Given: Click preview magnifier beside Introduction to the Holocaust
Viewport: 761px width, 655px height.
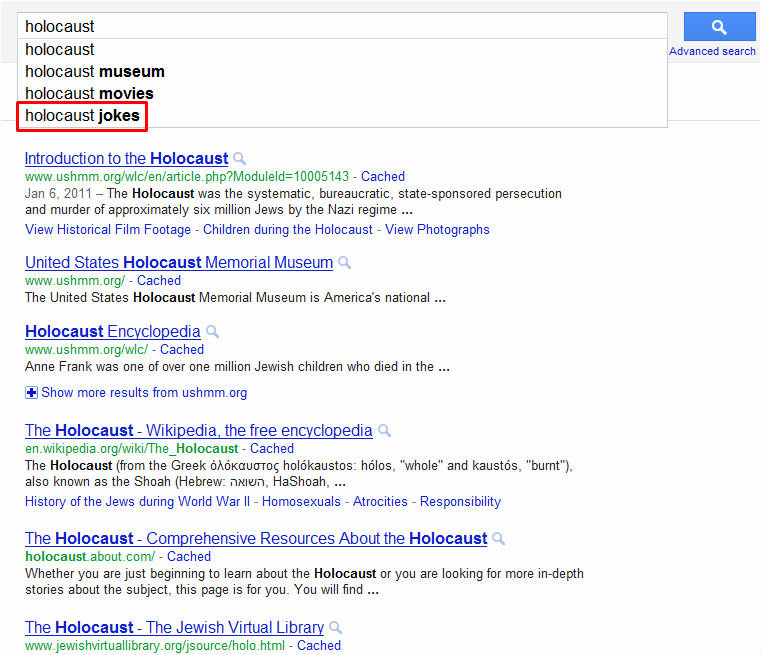Looking at the screenshot, I should coord(239,159).
